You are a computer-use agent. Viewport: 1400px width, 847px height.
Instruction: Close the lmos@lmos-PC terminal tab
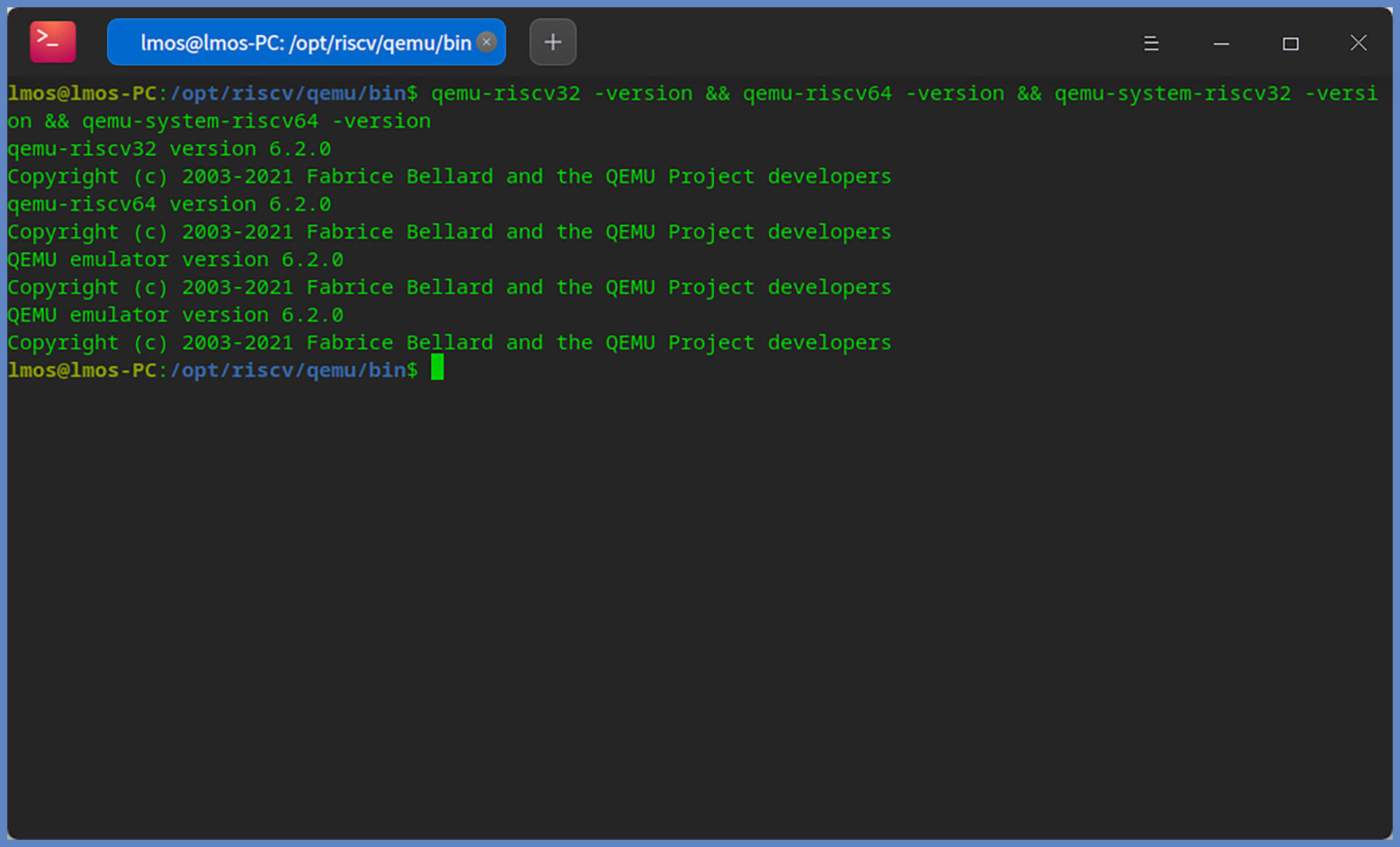486,42
